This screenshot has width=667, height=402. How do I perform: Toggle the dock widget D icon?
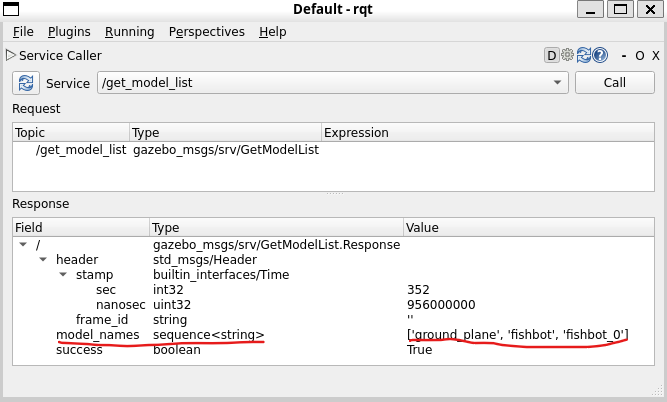click(x=551, y=55)
